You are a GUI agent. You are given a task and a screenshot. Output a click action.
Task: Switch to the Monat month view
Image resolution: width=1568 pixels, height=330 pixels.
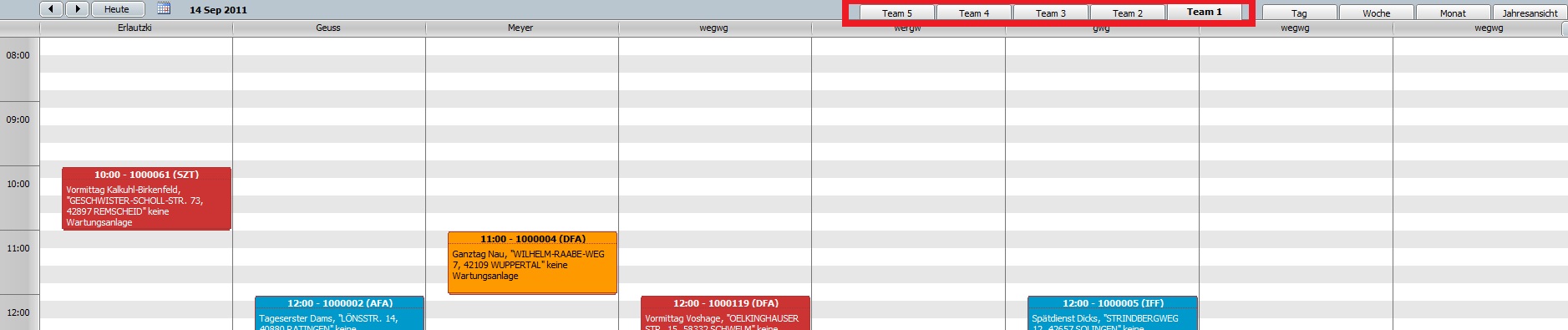tap(1453, 13)
